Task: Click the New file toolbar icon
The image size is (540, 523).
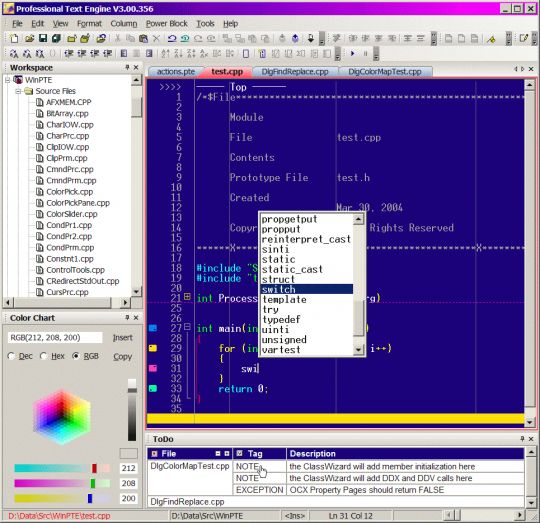Action: tap(14, 38)
